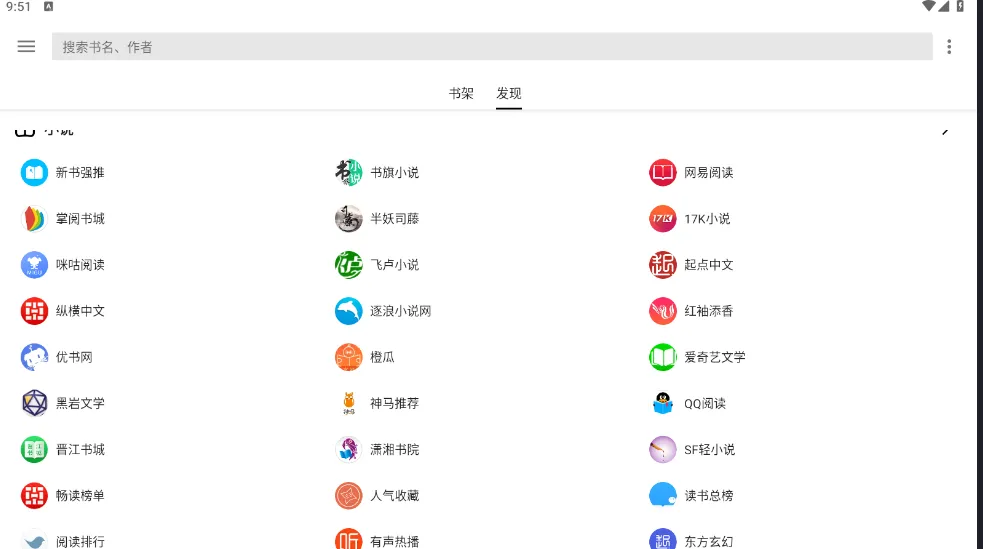Choose the 黑岩文学 label

(x=80, y=403)
